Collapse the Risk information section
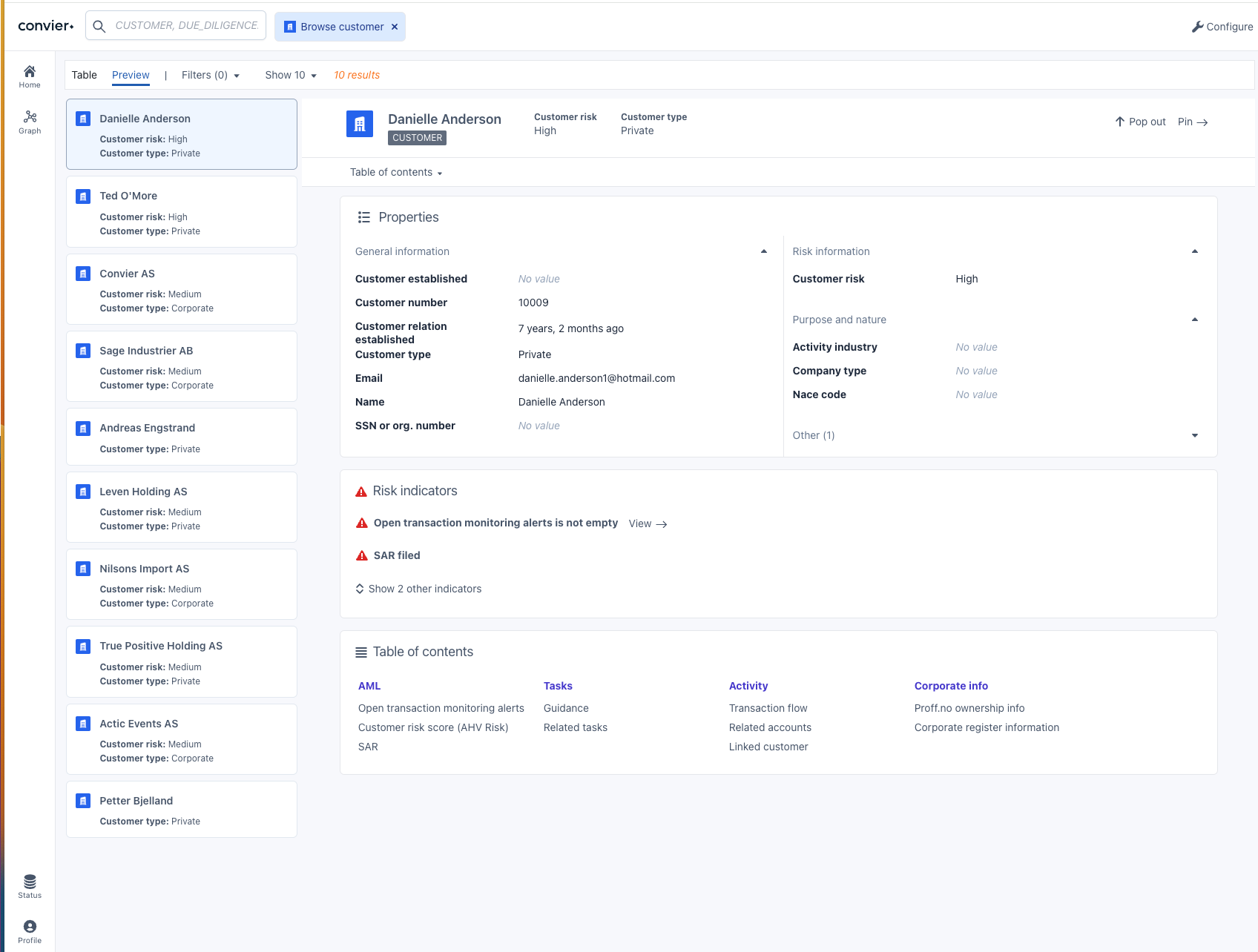The image size is (1258, 952). [1195, 251]
